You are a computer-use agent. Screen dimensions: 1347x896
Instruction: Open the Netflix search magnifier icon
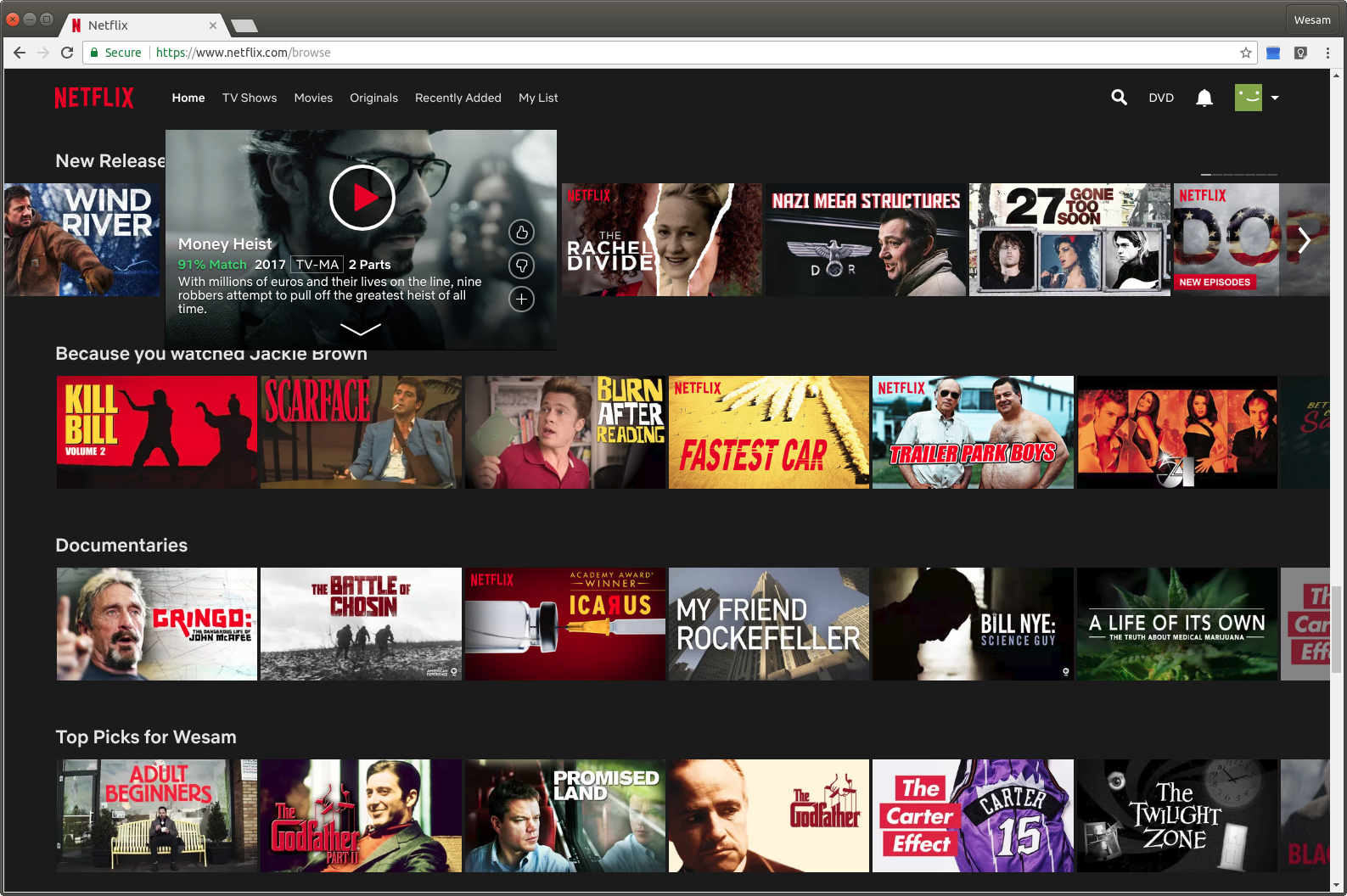coord(1119,98)
